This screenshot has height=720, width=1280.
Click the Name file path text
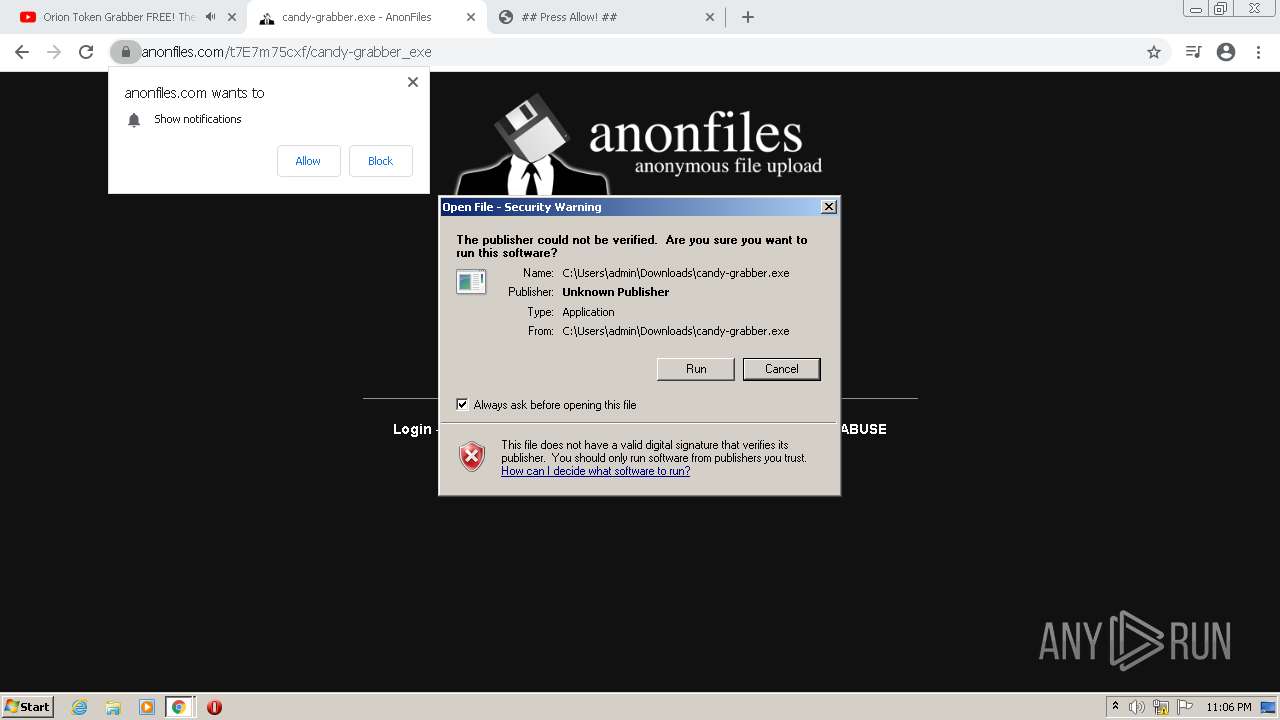[x=676, y=273]
